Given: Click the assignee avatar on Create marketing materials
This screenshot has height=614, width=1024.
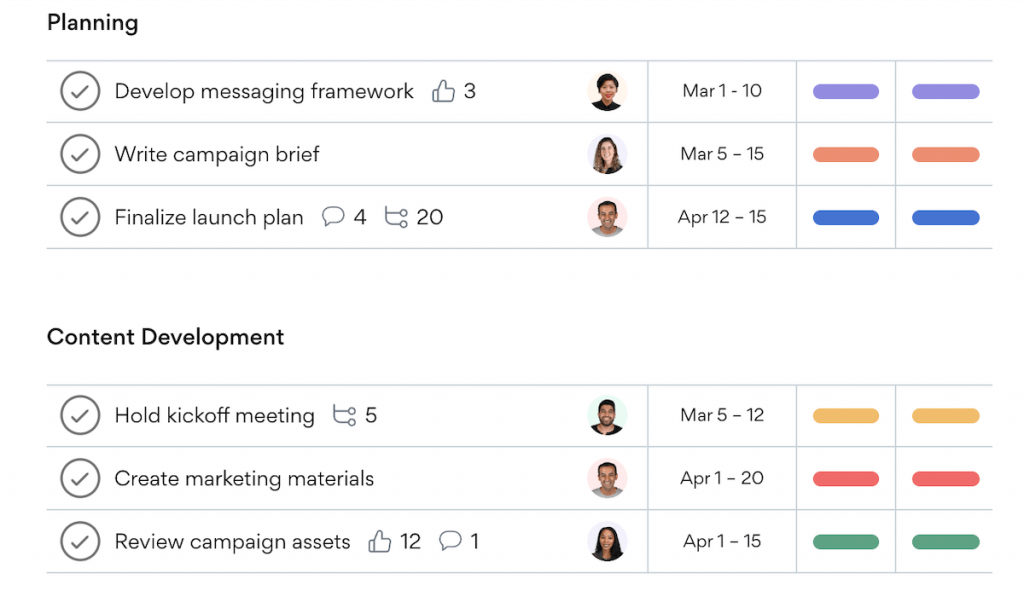Looking at the screenshot, I should pos(608,478).
